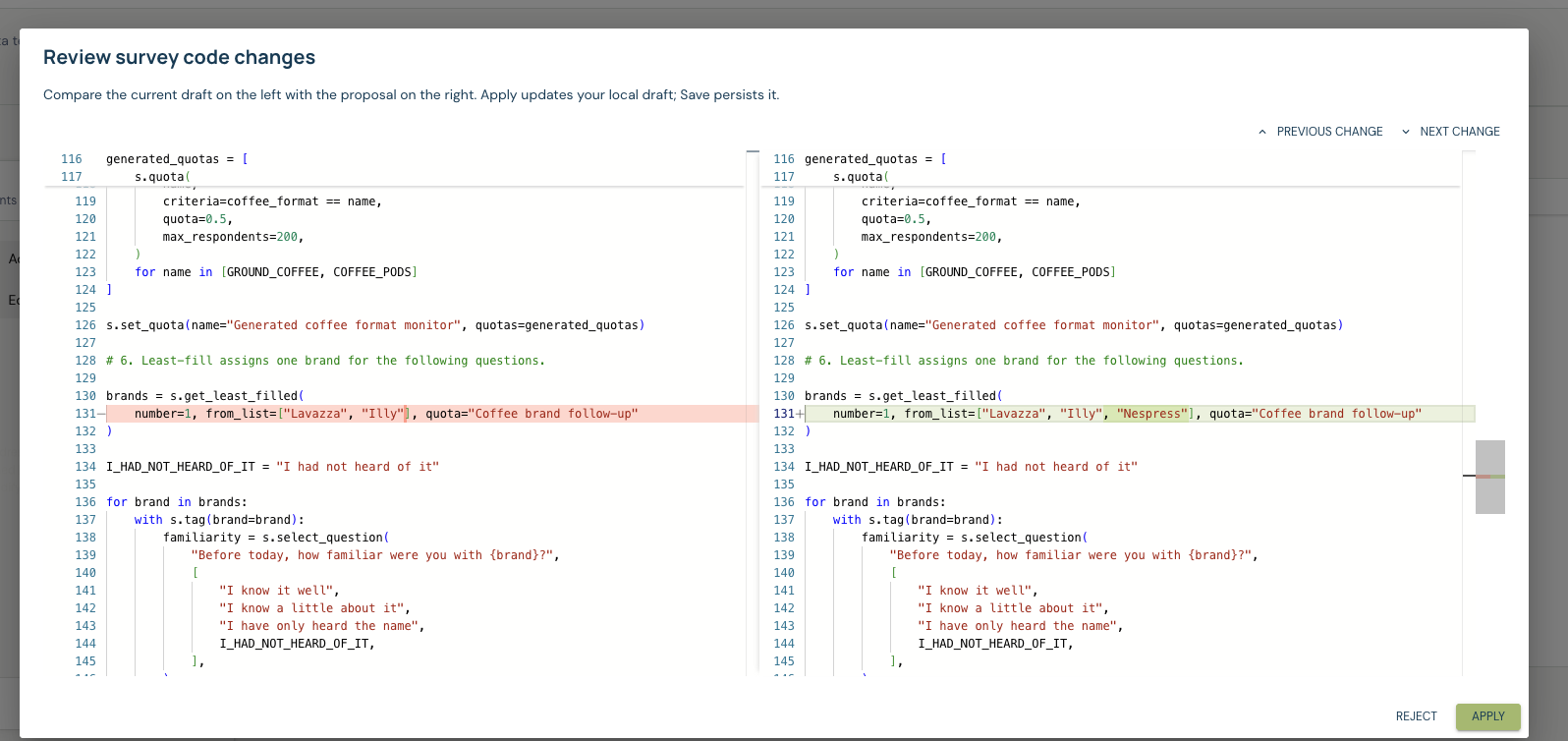Apply the proposed changes to the draft

coord(1488,716)
